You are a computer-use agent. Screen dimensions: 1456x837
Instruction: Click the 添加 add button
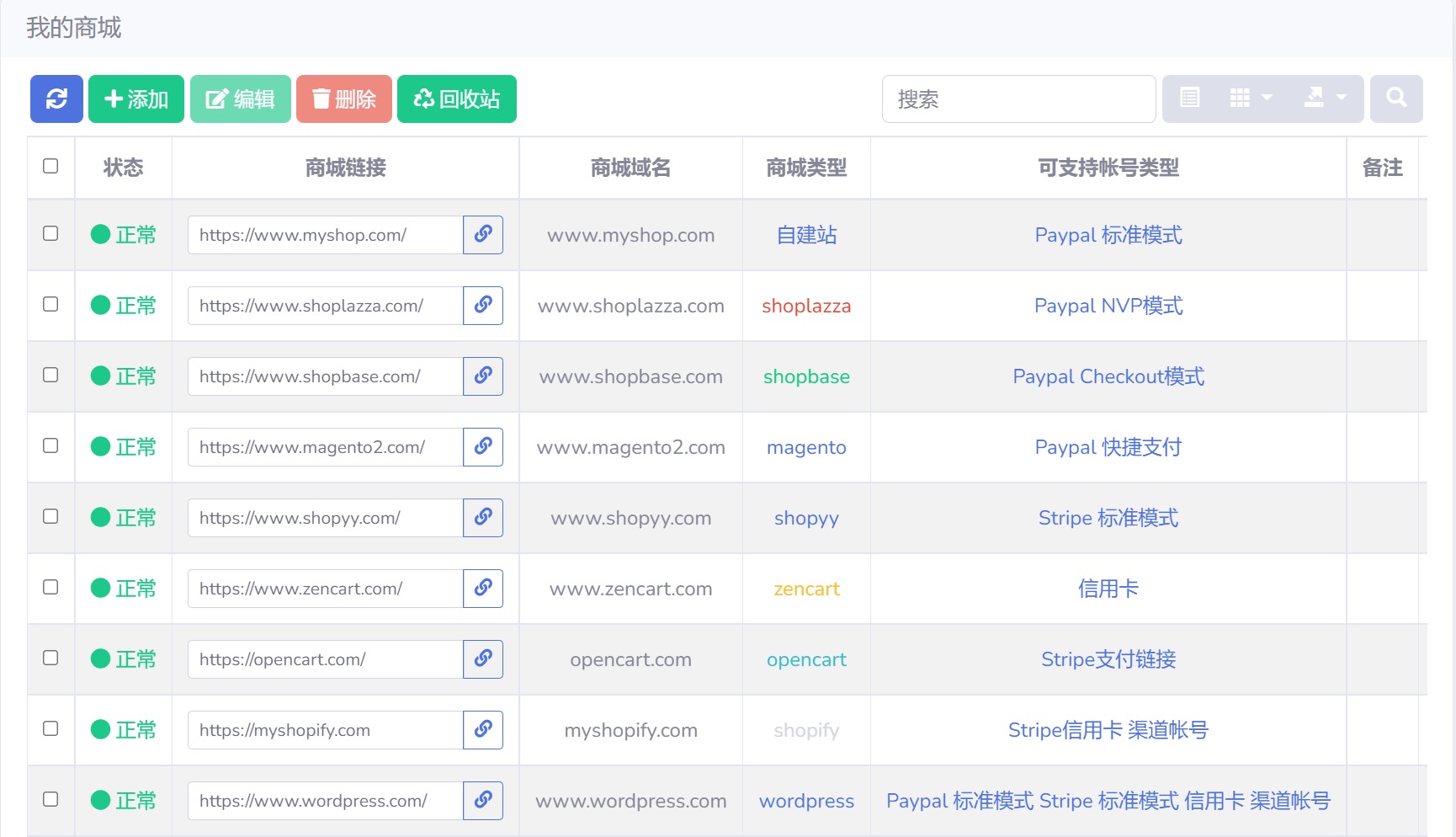[136, 99]
